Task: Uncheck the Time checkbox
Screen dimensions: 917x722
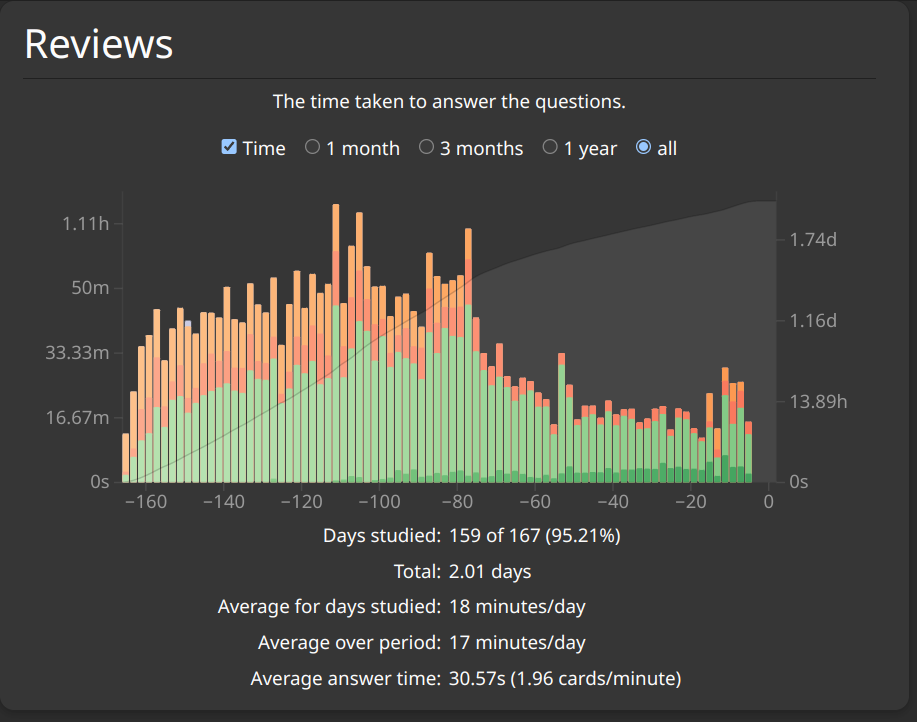Action: (x=229, y=147)
